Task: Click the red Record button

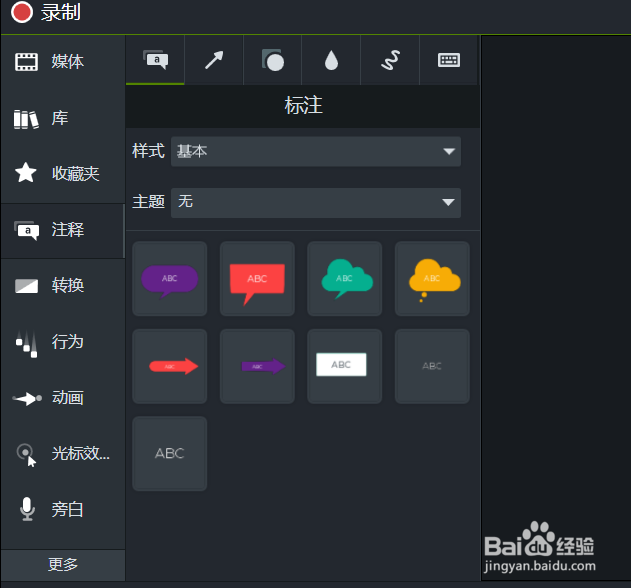Action: point(21,12)
